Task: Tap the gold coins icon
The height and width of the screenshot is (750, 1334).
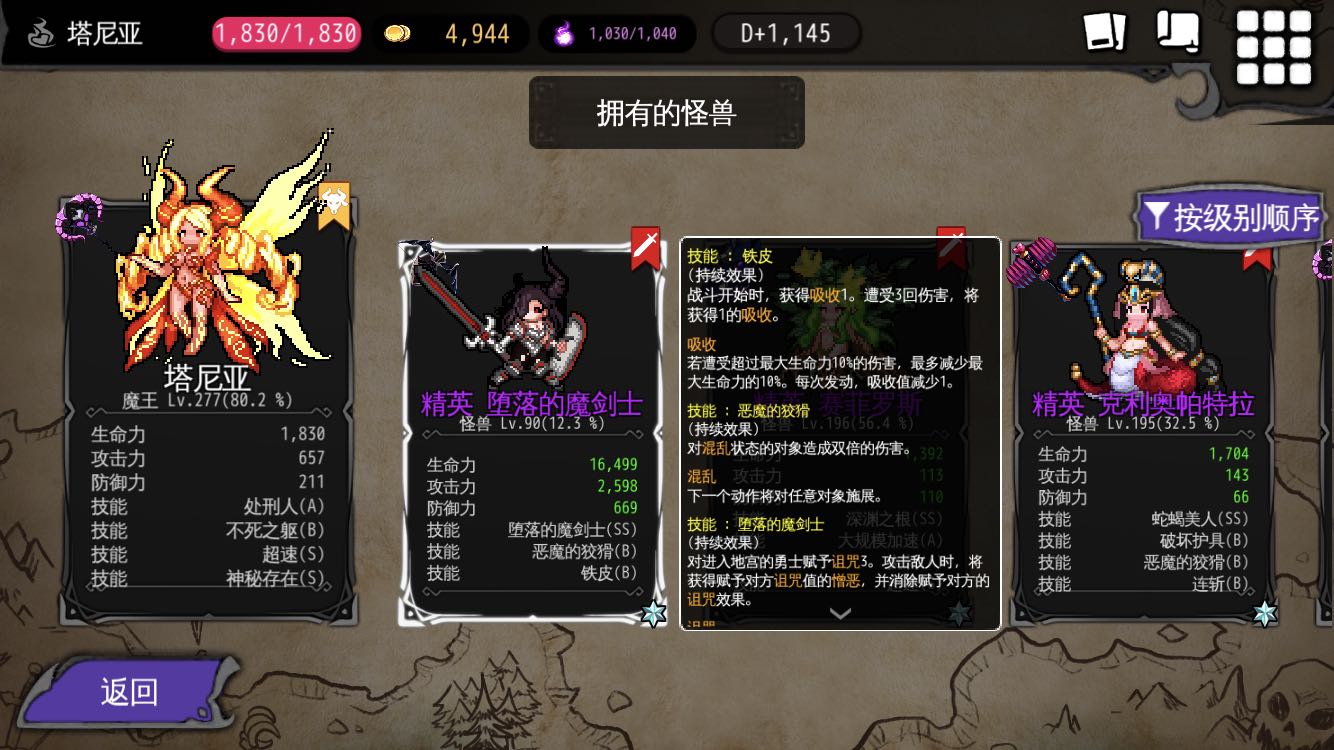Action: click(x=397, y=34)
